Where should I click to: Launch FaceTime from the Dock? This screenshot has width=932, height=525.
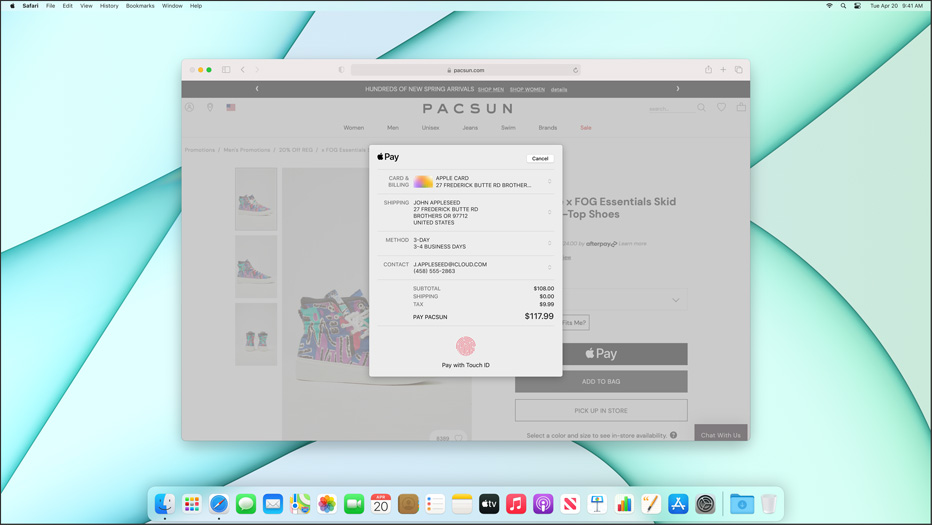(354, 504)
